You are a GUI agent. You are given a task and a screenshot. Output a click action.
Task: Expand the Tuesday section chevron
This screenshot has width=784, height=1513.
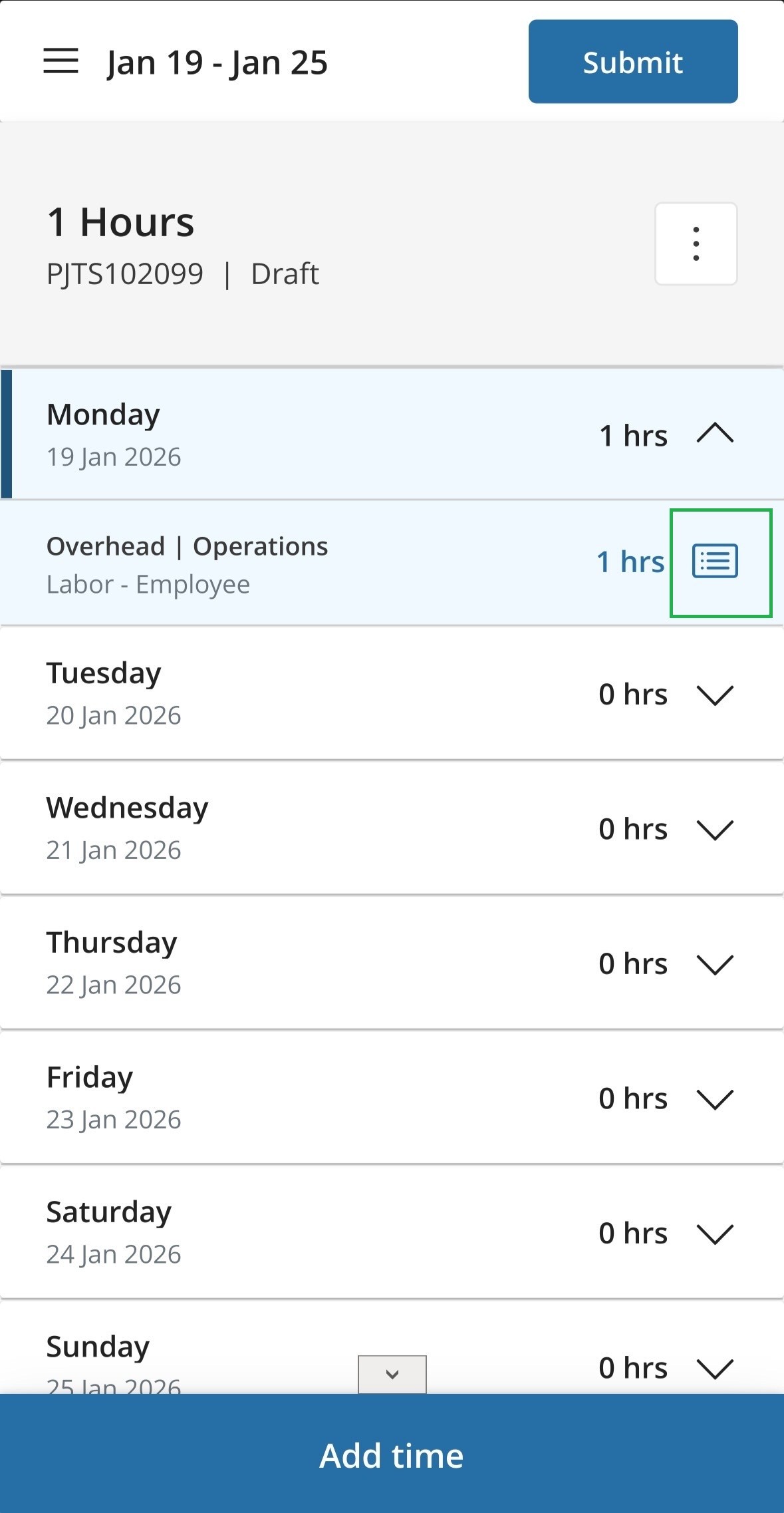pyautogui.click(x=715, y=695)
